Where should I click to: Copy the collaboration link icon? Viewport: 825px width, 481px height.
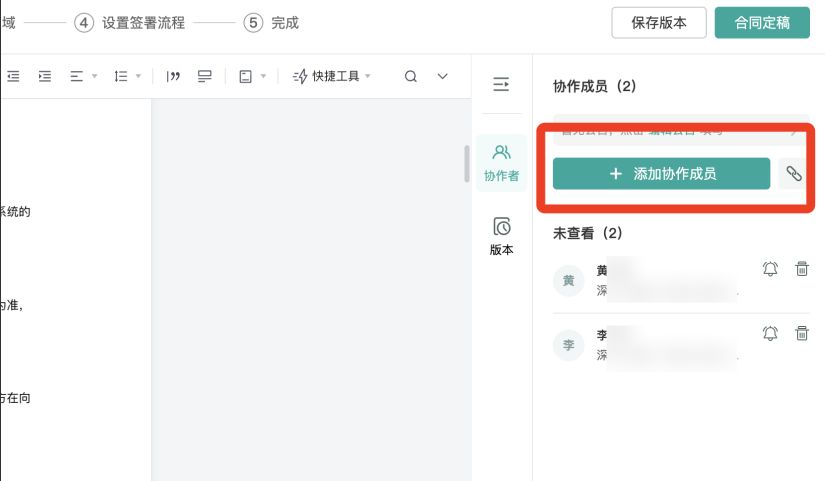click(793, 174)
